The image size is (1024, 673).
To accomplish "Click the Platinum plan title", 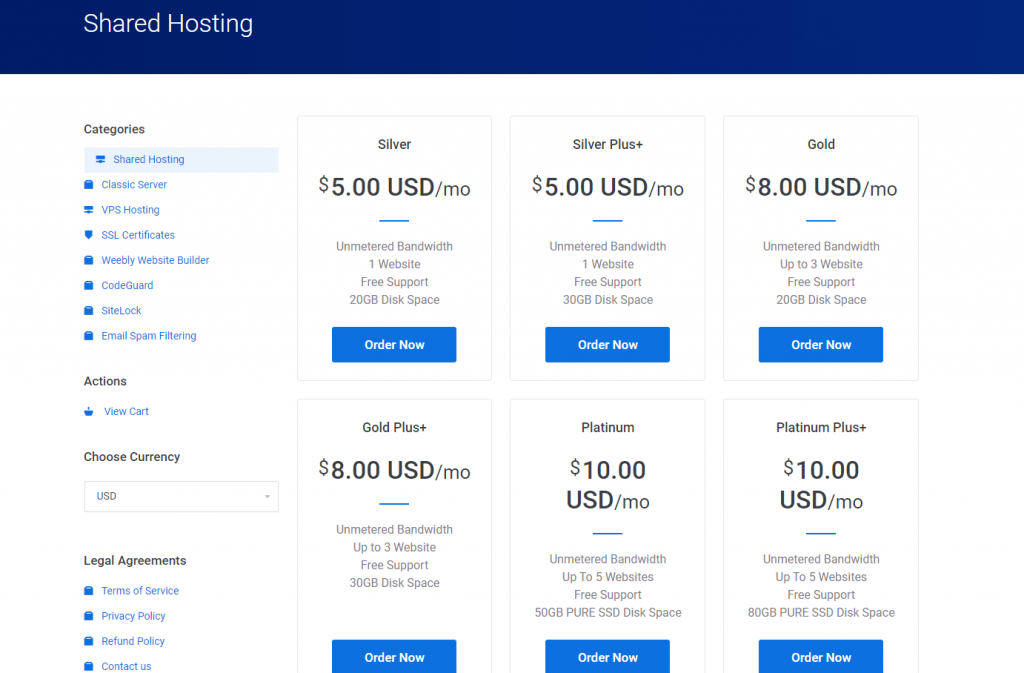I will (x=607, y=428).
